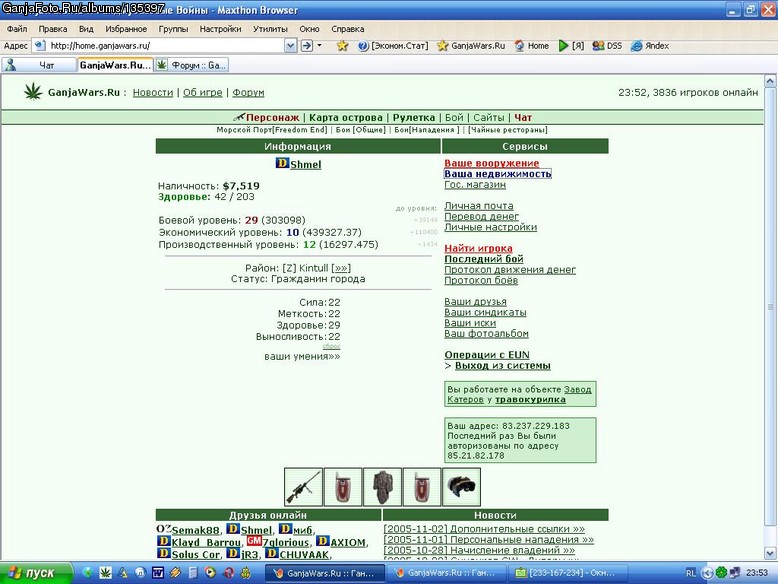The height and width of the screenshot is (584, 778).
Task: Click Выход из системы to log out
Action: coord(503,366)
